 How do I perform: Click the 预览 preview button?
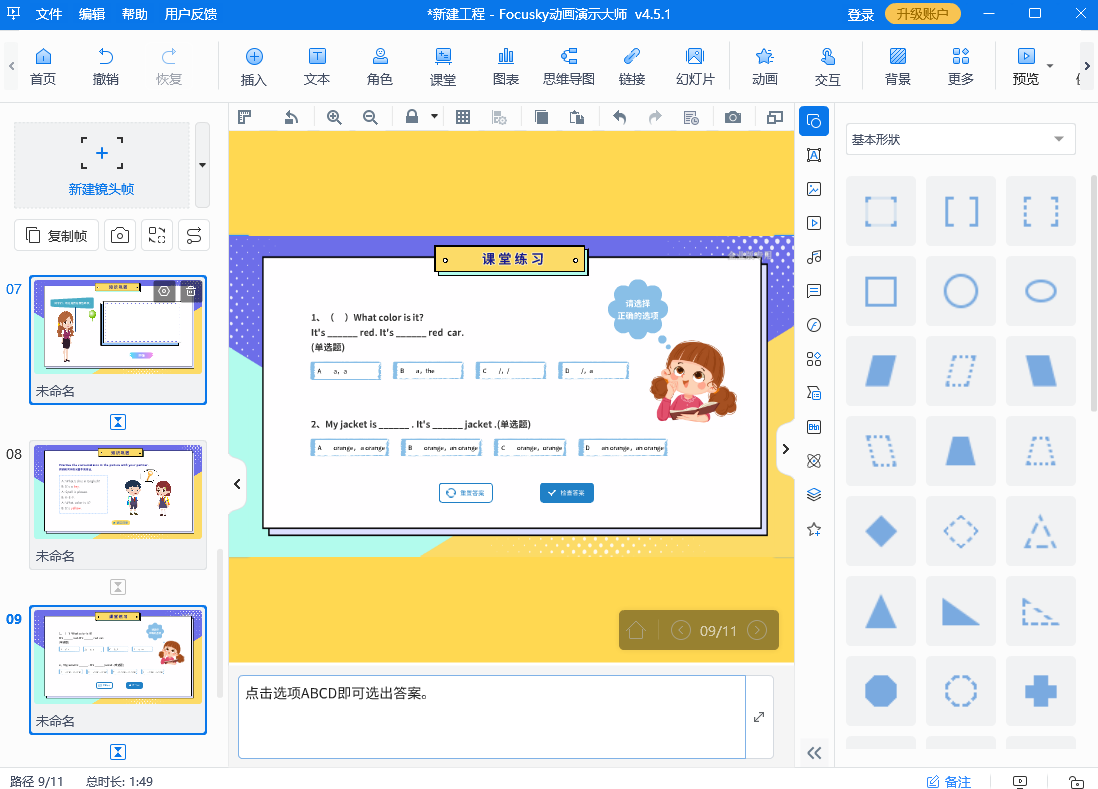point(1026,66)
